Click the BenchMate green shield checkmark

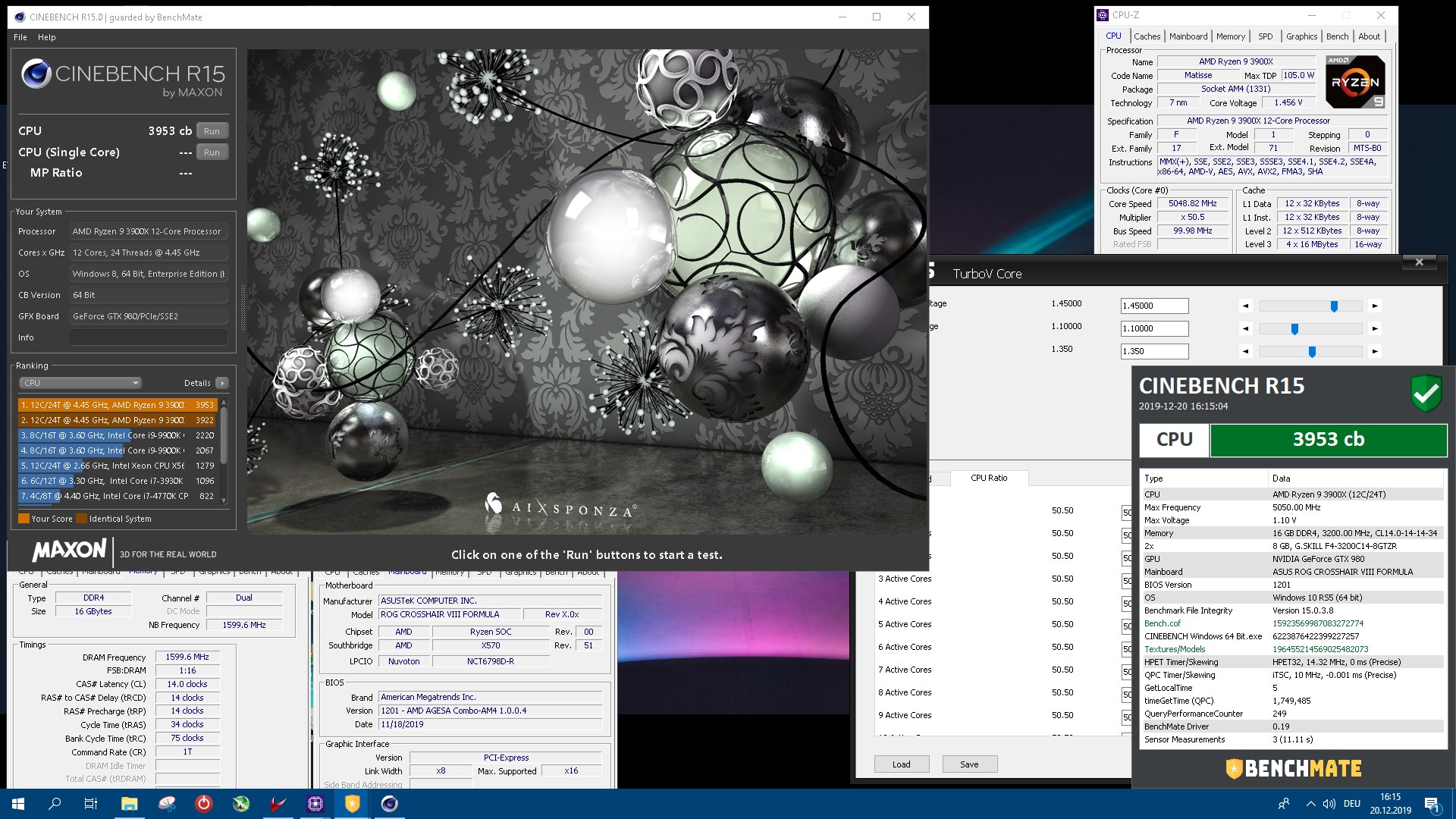(1426, 394)
